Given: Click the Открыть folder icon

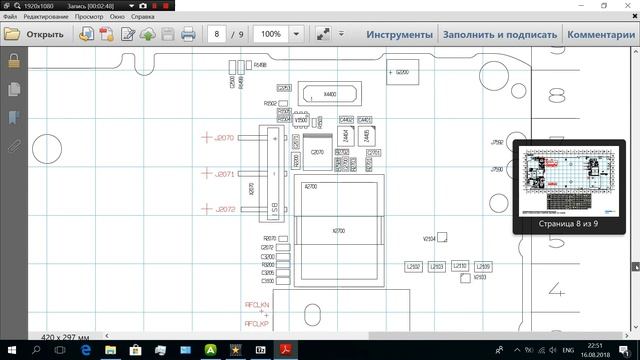Looking at the screenshot, I should point(12,34).
